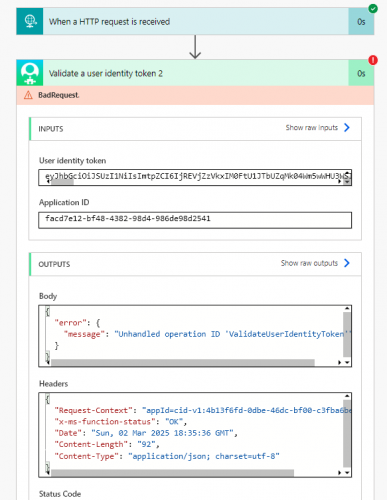Click the BadRequest warning triangle icon

(28, 95)
